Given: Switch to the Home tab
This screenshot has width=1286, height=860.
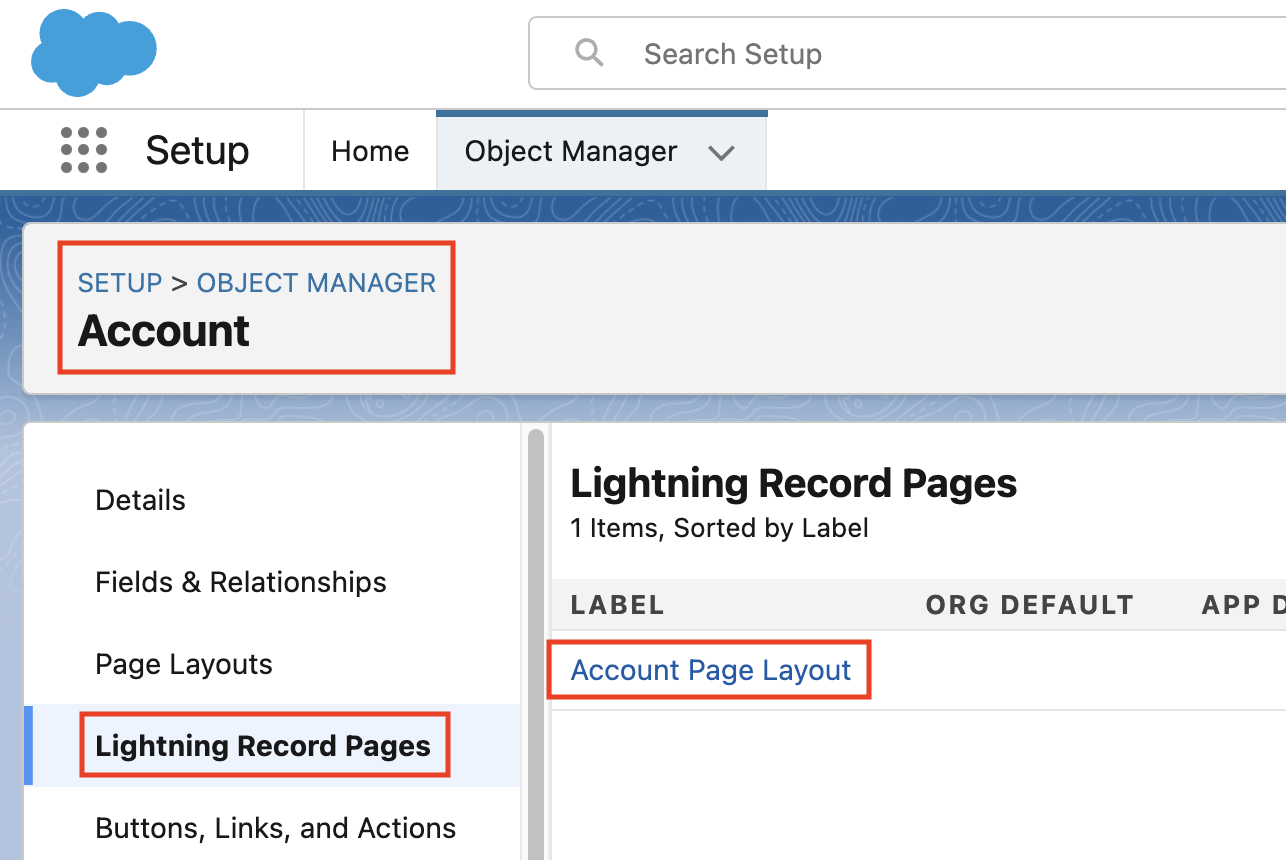Looking at the screenshot, I should click(x=370, y=151).
